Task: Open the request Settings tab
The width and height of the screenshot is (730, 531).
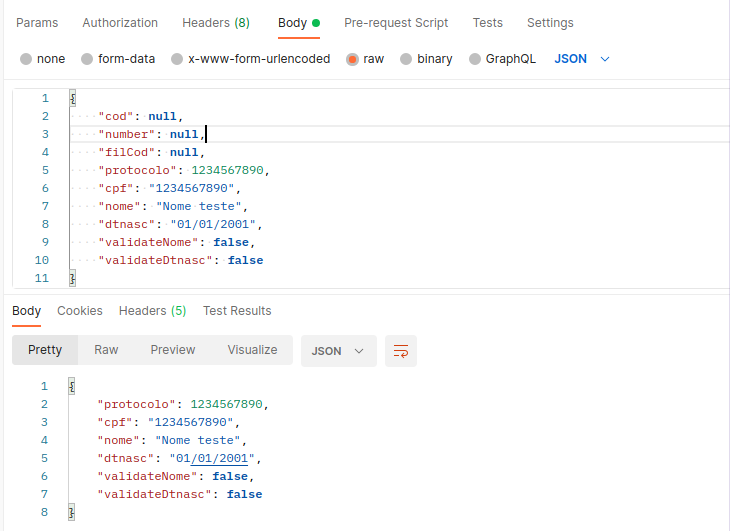Action: [x=550, y=23]
